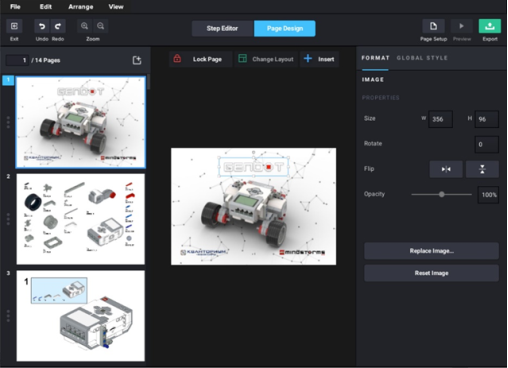This screenshot has height=368, width=508.
Task: Click the Replace Image button
Action: coord(431,251)
